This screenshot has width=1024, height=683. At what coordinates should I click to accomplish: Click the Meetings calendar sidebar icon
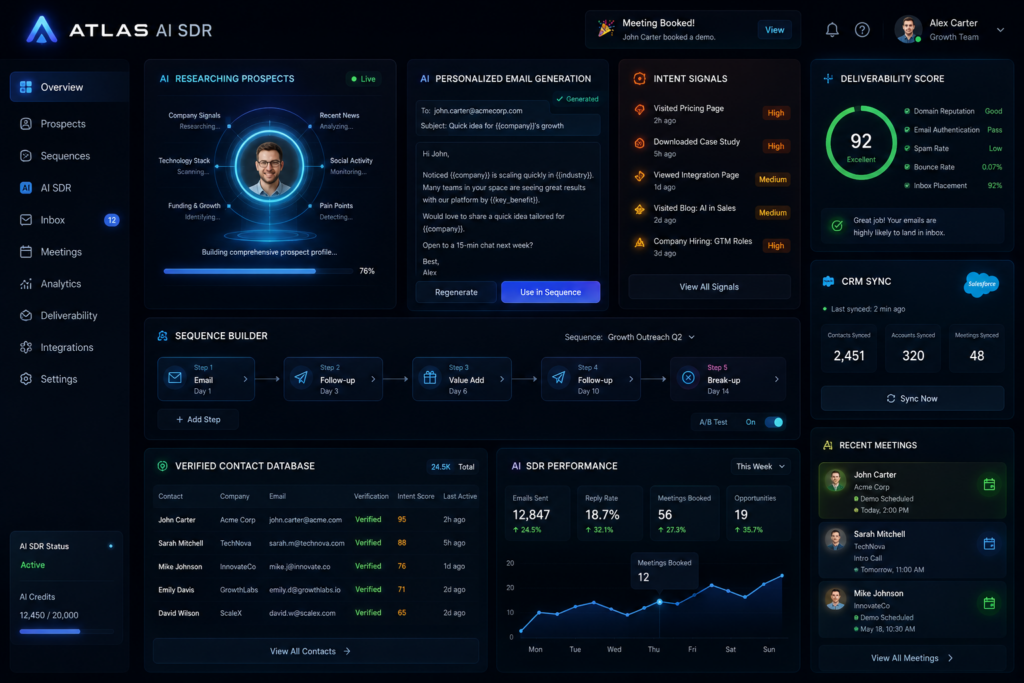click(x=26, y=251)
